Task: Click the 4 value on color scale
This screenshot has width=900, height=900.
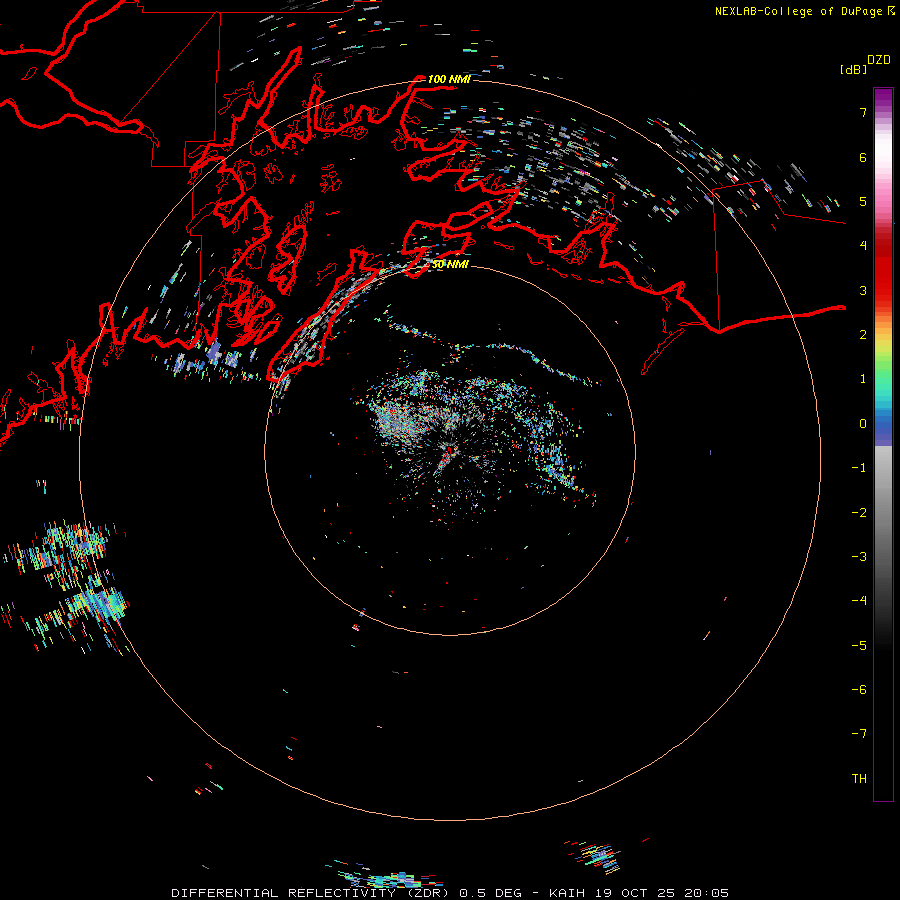Action: [863, 246]
